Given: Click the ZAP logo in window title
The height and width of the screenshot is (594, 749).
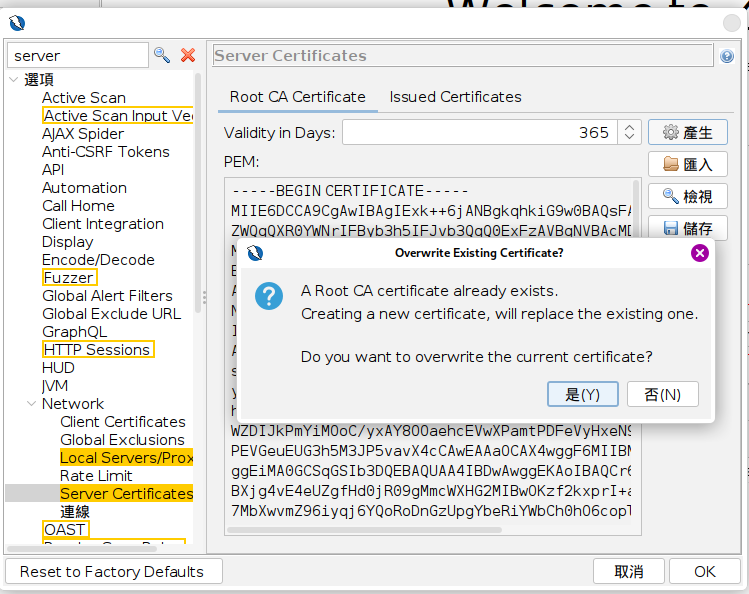Looking at the screenshot, I should pos(17,22).
